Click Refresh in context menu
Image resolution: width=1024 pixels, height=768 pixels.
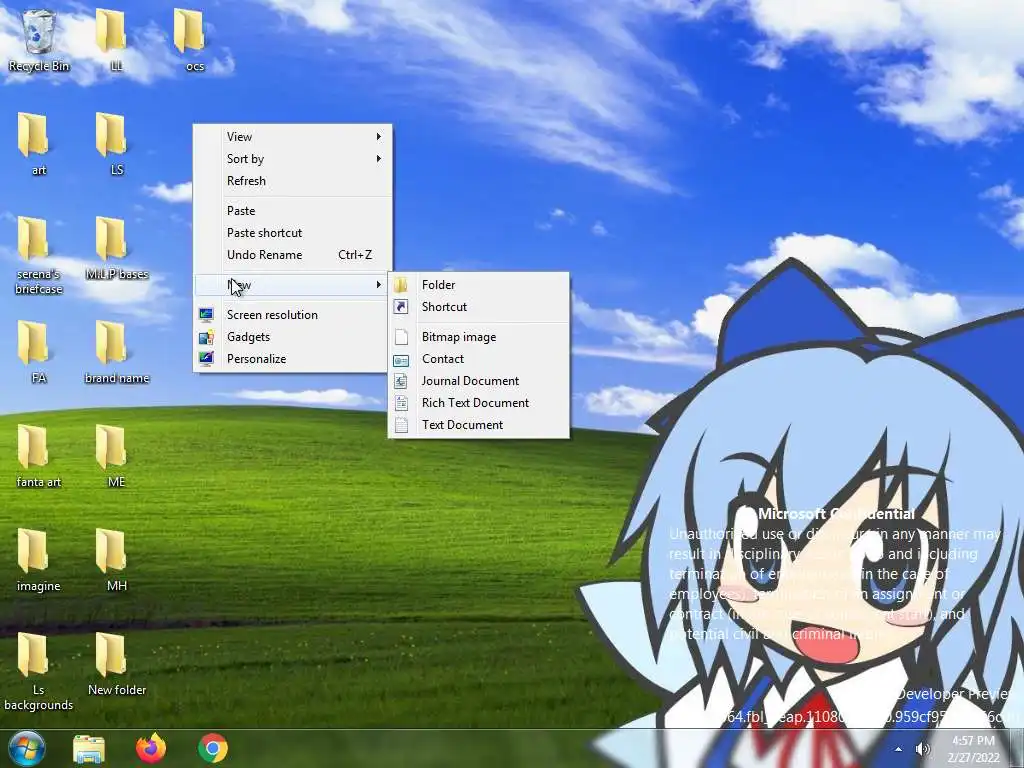click(293, 181)
